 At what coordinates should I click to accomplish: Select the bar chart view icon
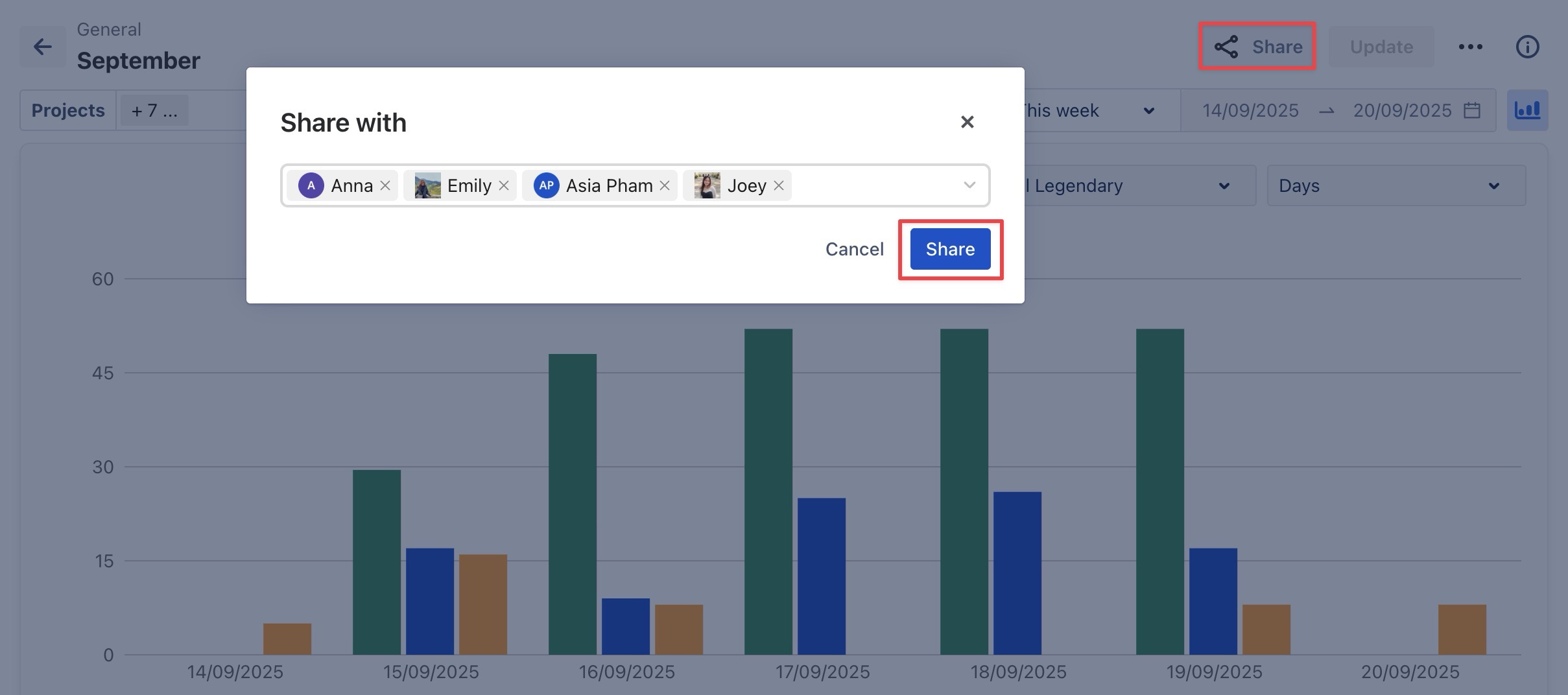[1527, 110]
